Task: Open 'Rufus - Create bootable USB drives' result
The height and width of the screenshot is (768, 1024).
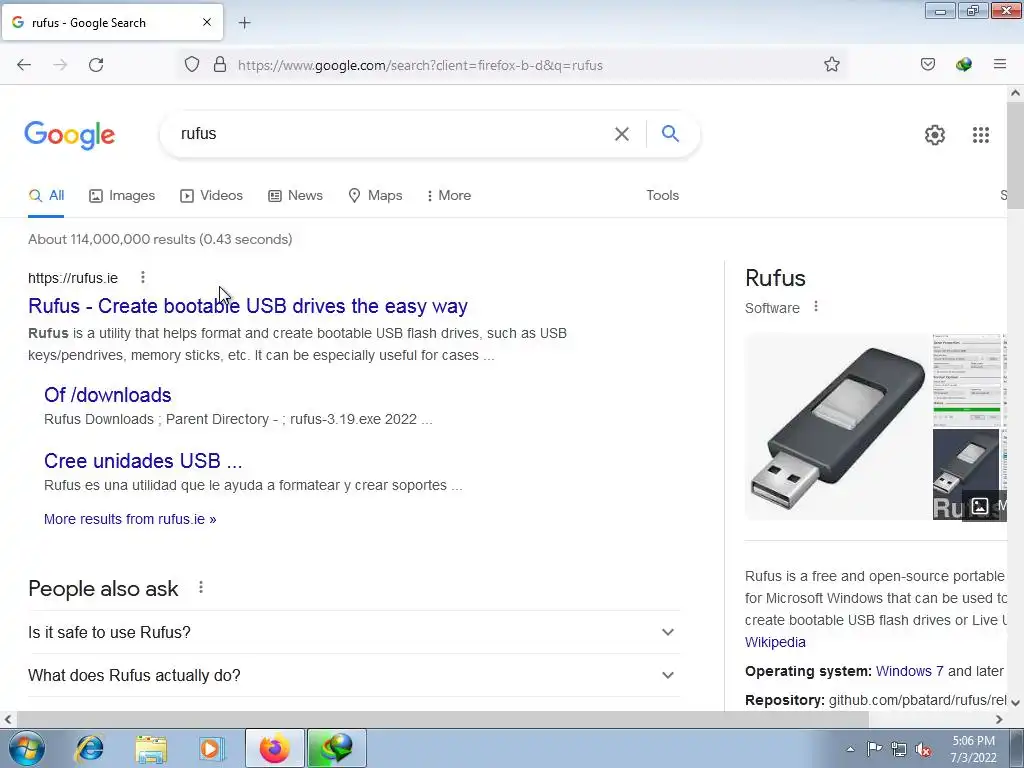Action: click(248, 306)
